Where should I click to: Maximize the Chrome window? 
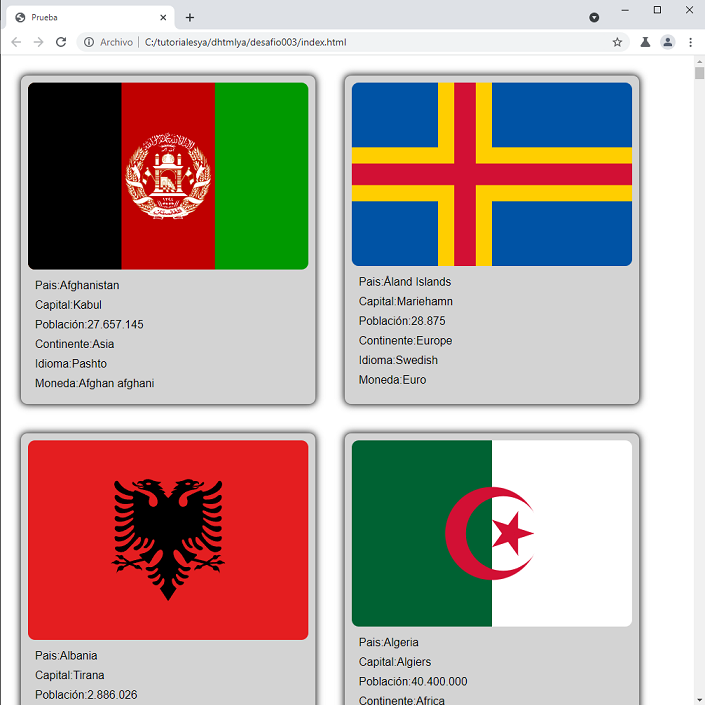click(657, 10)
